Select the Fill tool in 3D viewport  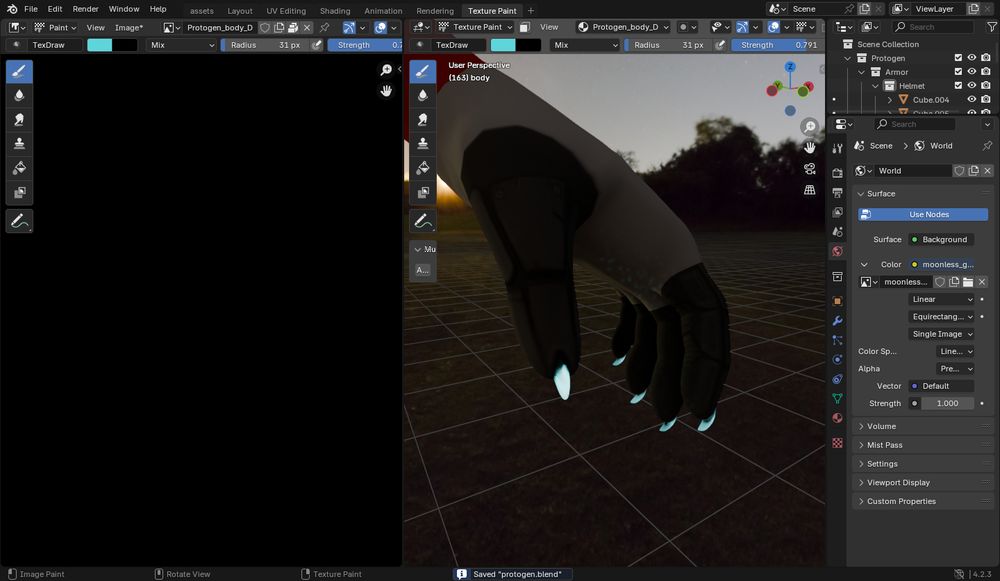[422, 168]
